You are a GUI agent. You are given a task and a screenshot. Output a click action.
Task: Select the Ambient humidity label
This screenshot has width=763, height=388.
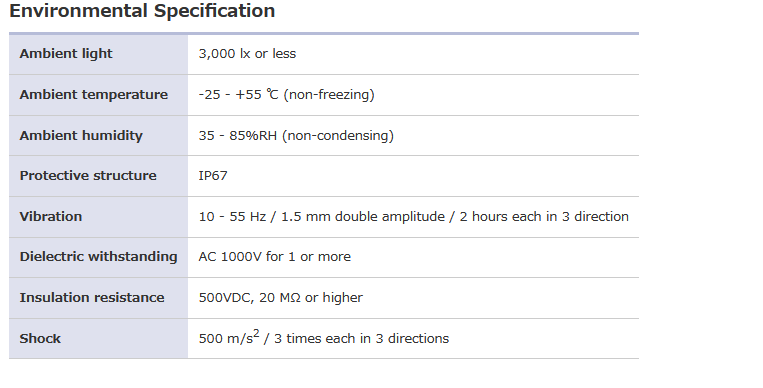pos(81,135)
